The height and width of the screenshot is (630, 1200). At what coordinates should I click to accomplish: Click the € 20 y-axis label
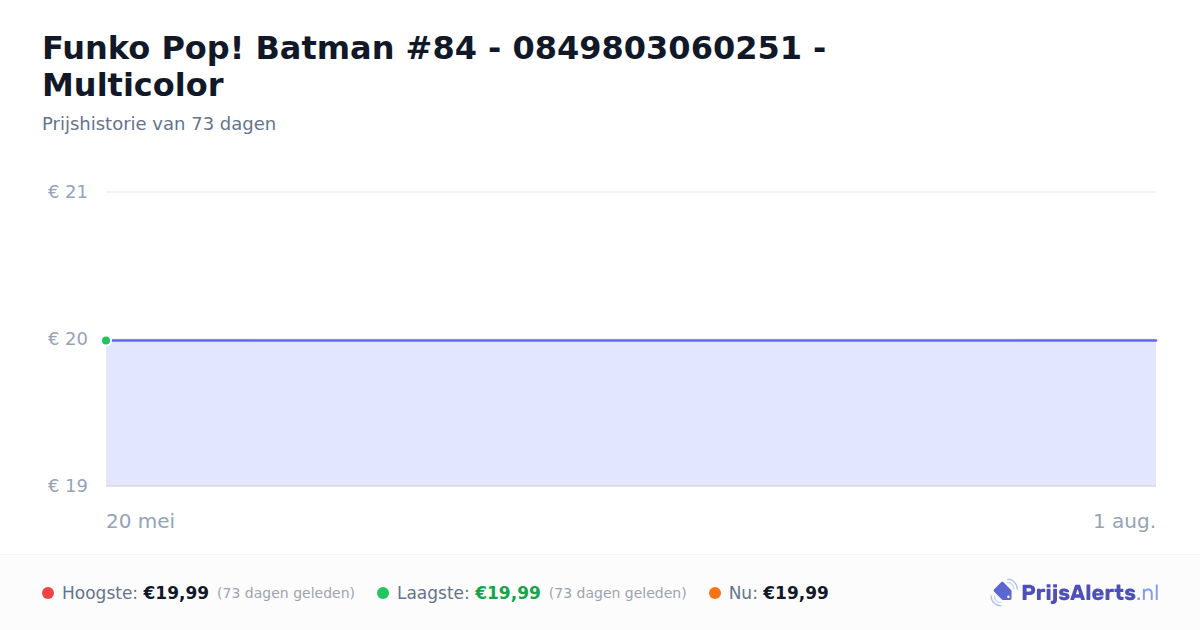68,339
